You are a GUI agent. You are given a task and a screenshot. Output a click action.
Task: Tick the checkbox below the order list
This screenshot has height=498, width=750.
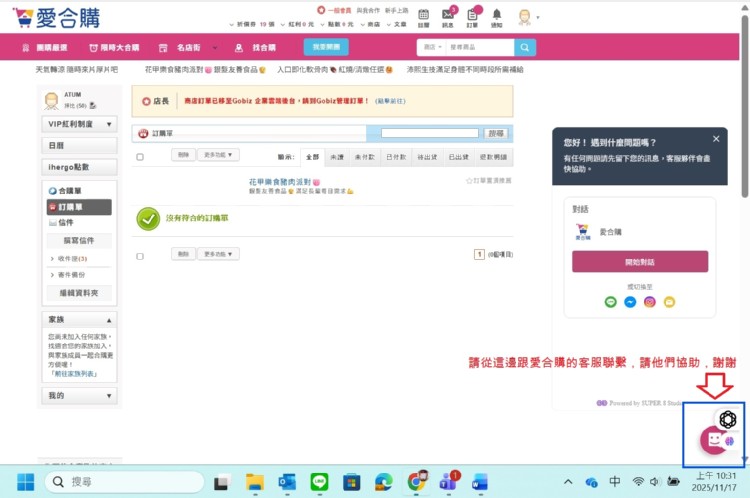pyautogui.click(x=140, y=256)
